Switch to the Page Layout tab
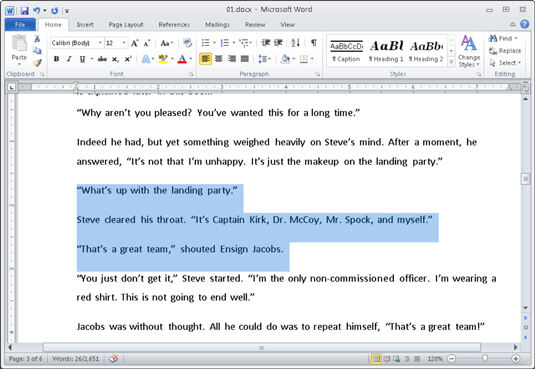The height and width of the screenshot is (369, 535). point(126,25)
